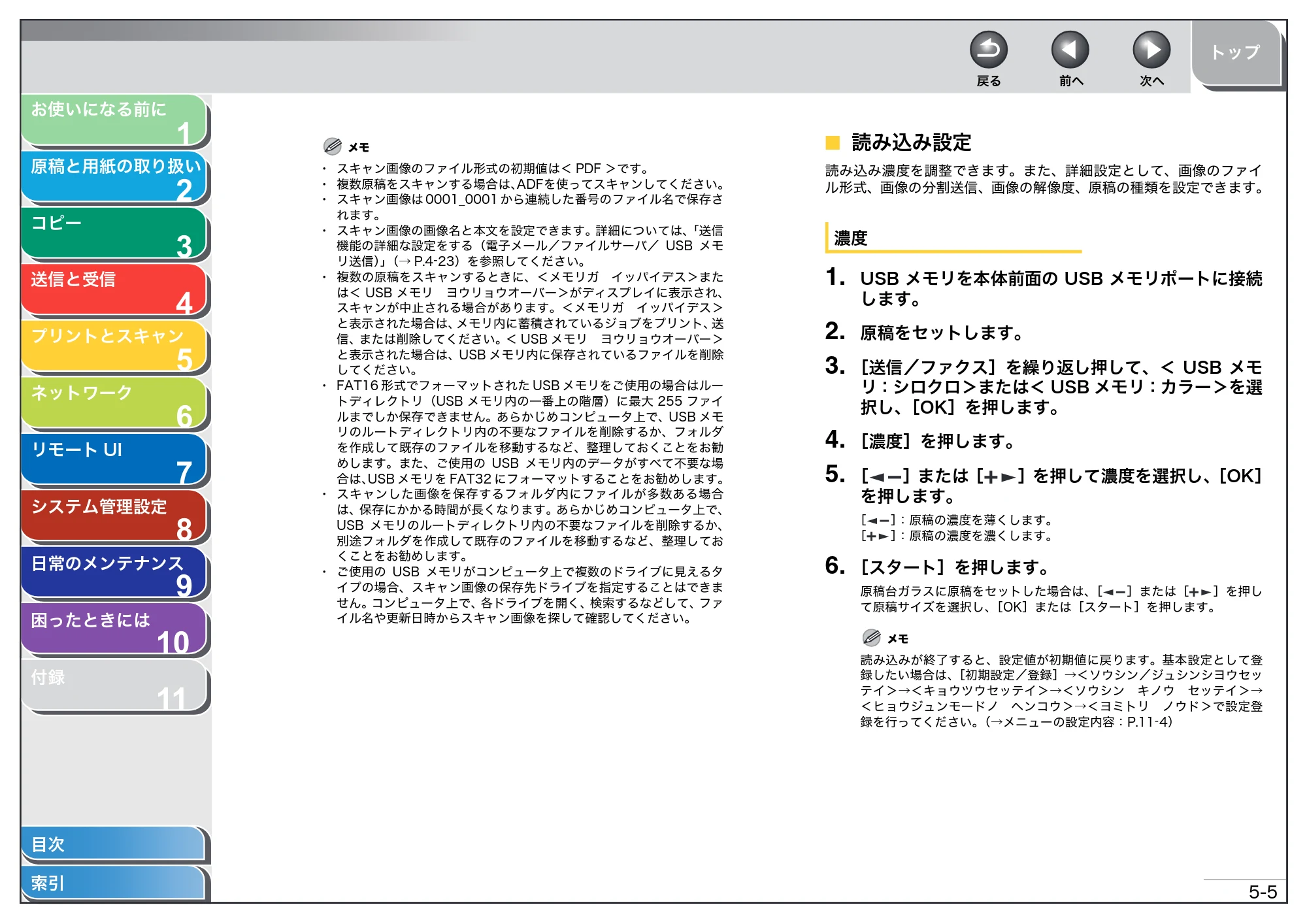Click the 目次 (contents) button

tap(114, 844)
